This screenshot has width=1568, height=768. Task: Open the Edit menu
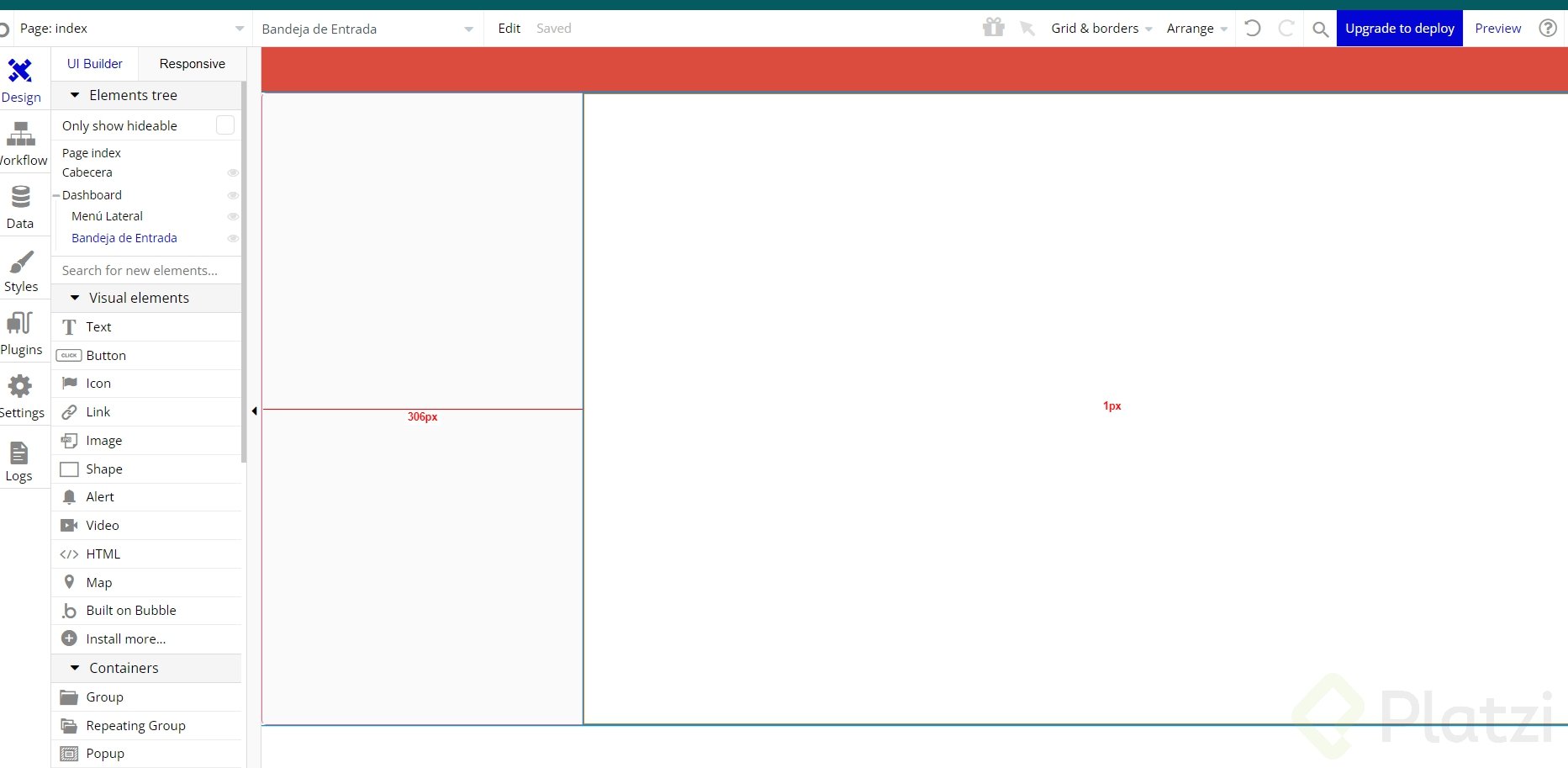click(x=509, y=29)
